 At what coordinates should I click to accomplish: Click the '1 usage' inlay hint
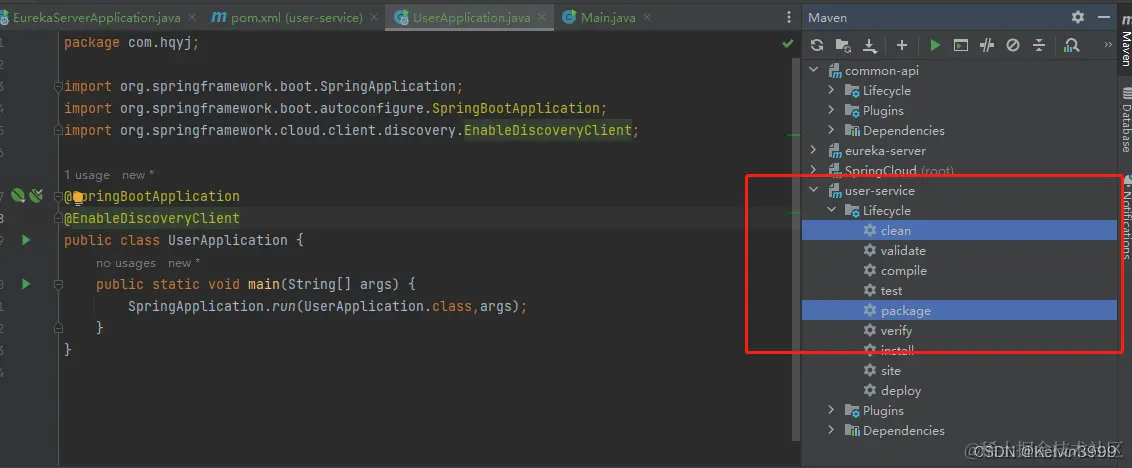point(87,175)
